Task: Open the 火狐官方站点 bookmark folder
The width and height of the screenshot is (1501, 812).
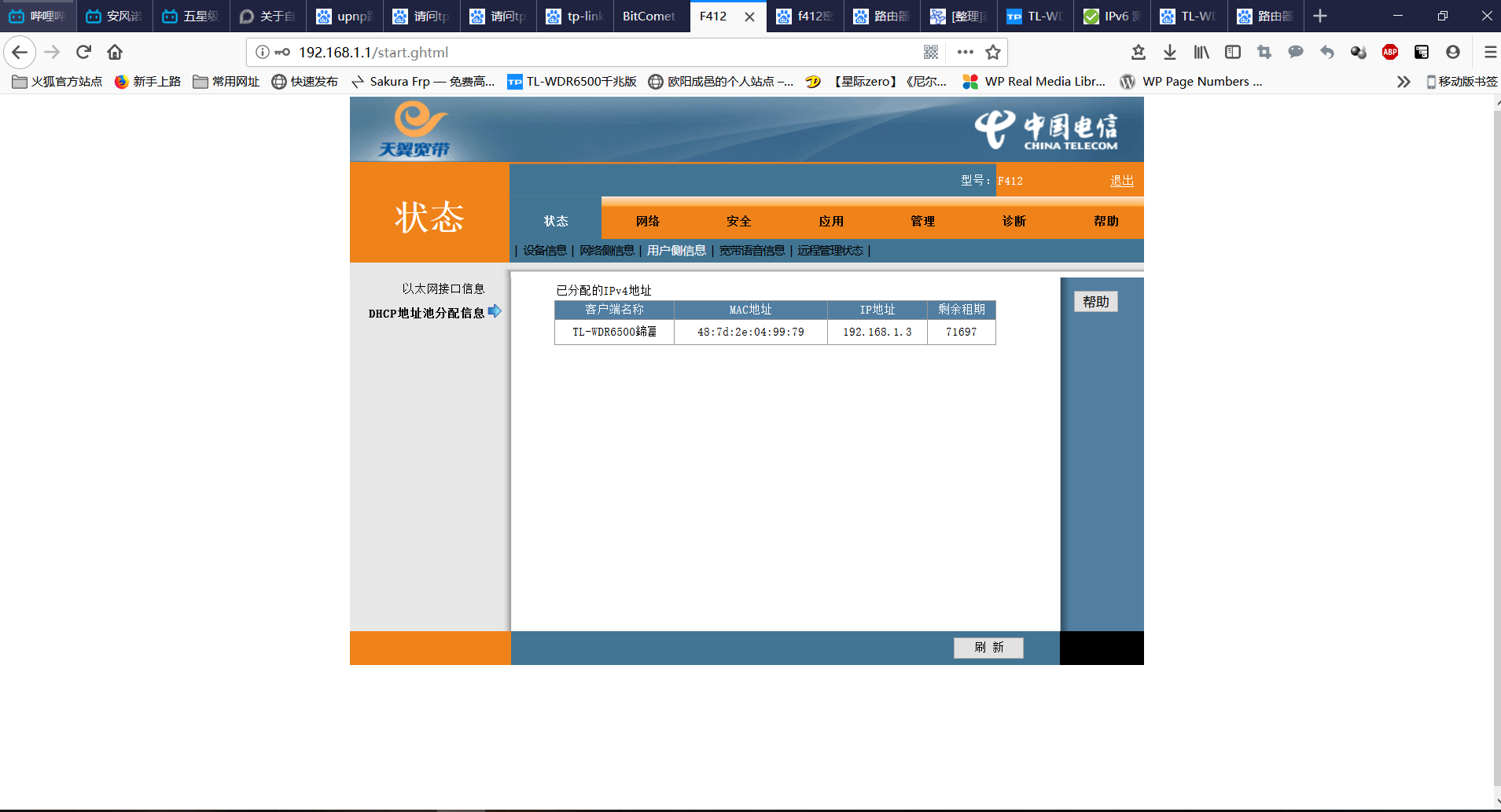Action: click(57, 82)
